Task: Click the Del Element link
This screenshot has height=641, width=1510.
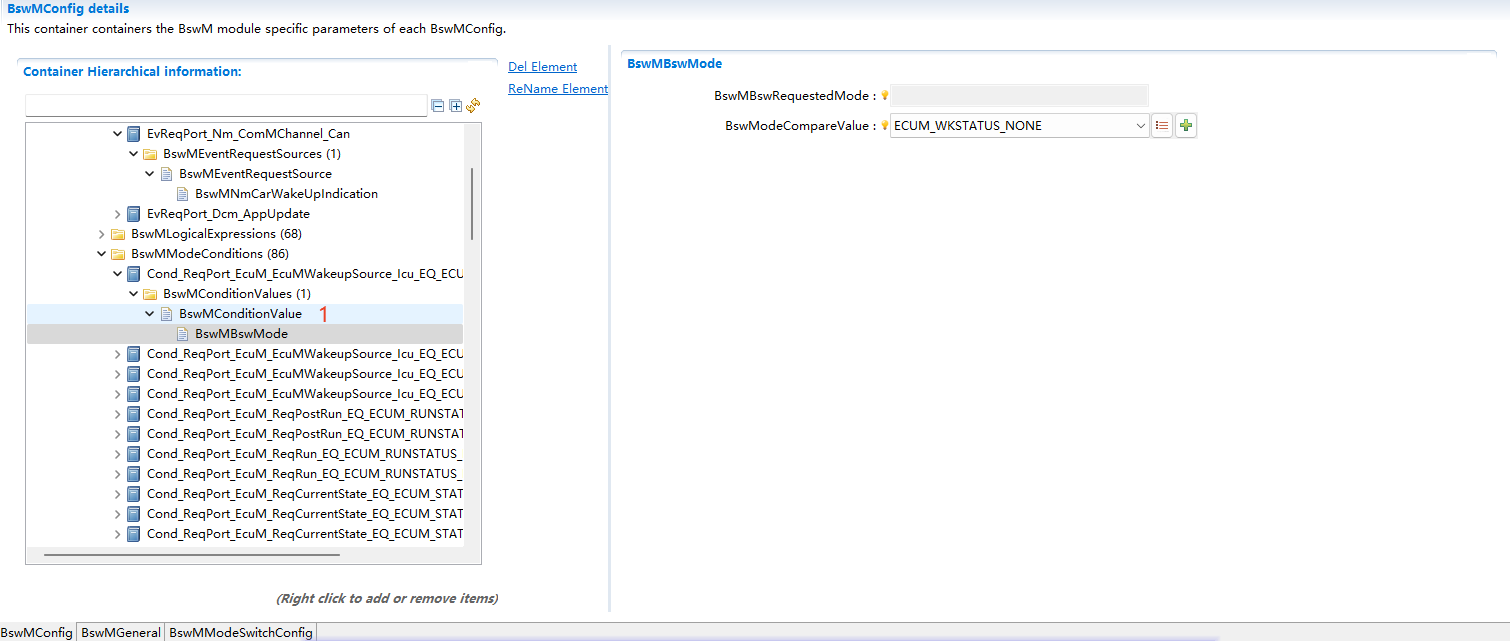Action: pos(542,67)
